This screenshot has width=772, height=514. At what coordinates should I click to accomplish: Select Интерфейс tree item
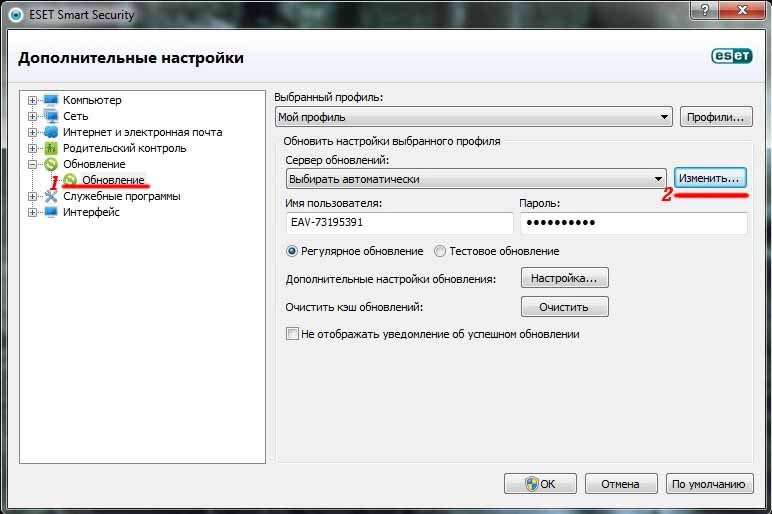click(x=91, y=212)
